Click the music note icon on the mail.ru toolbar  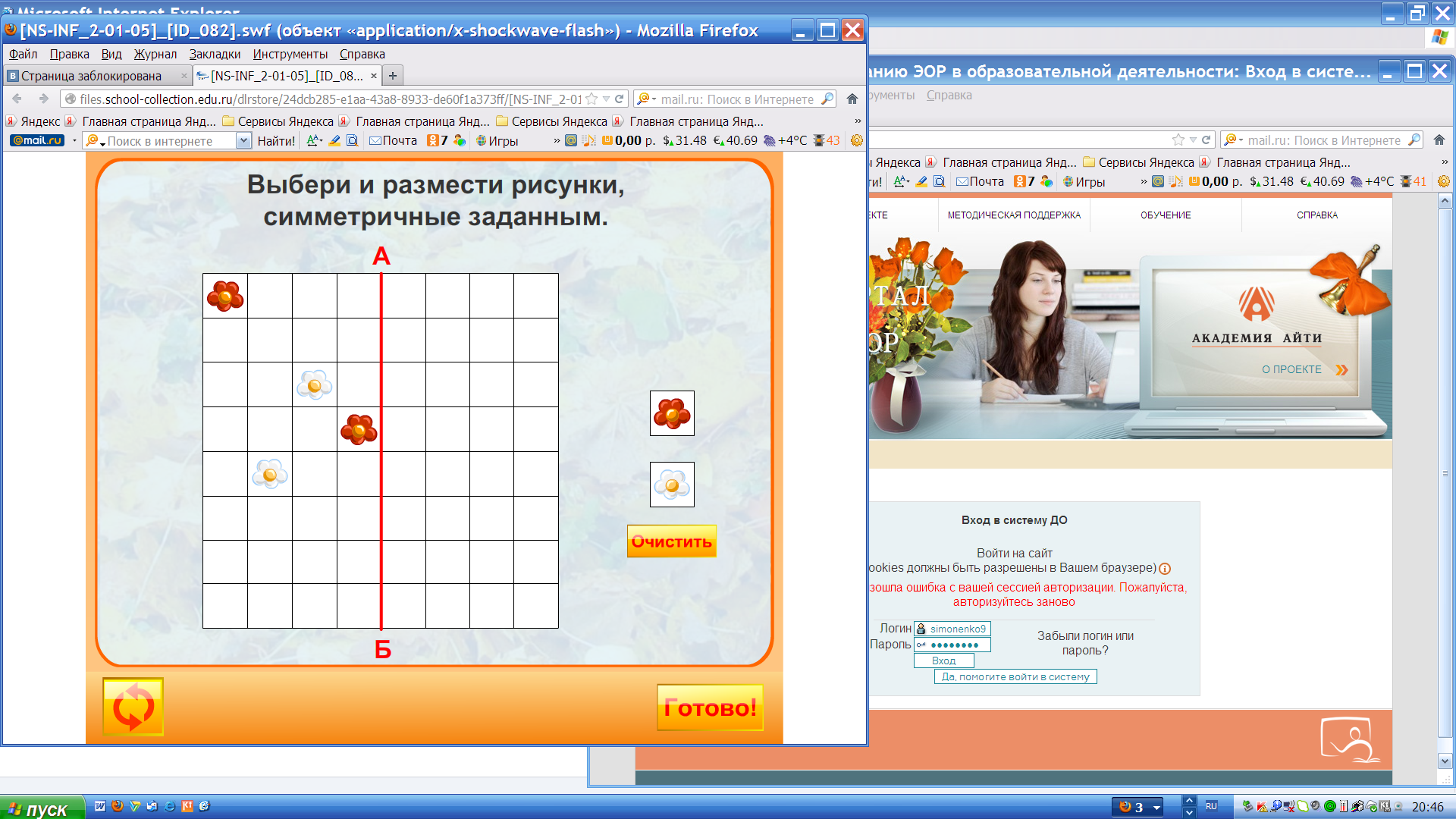click(588, 140)
